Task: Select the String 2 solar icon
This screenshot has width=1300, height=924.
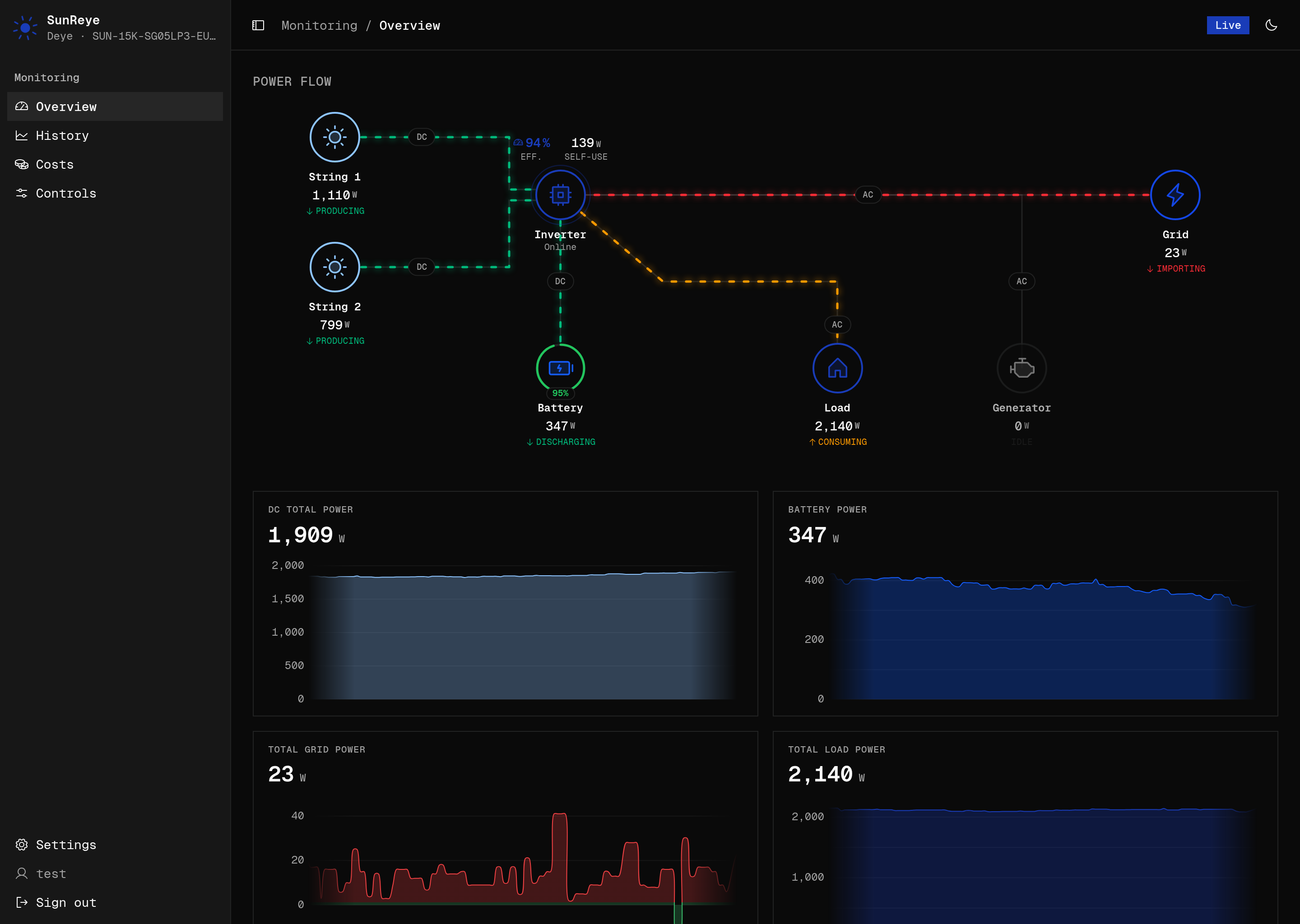Action: [334, 267]
